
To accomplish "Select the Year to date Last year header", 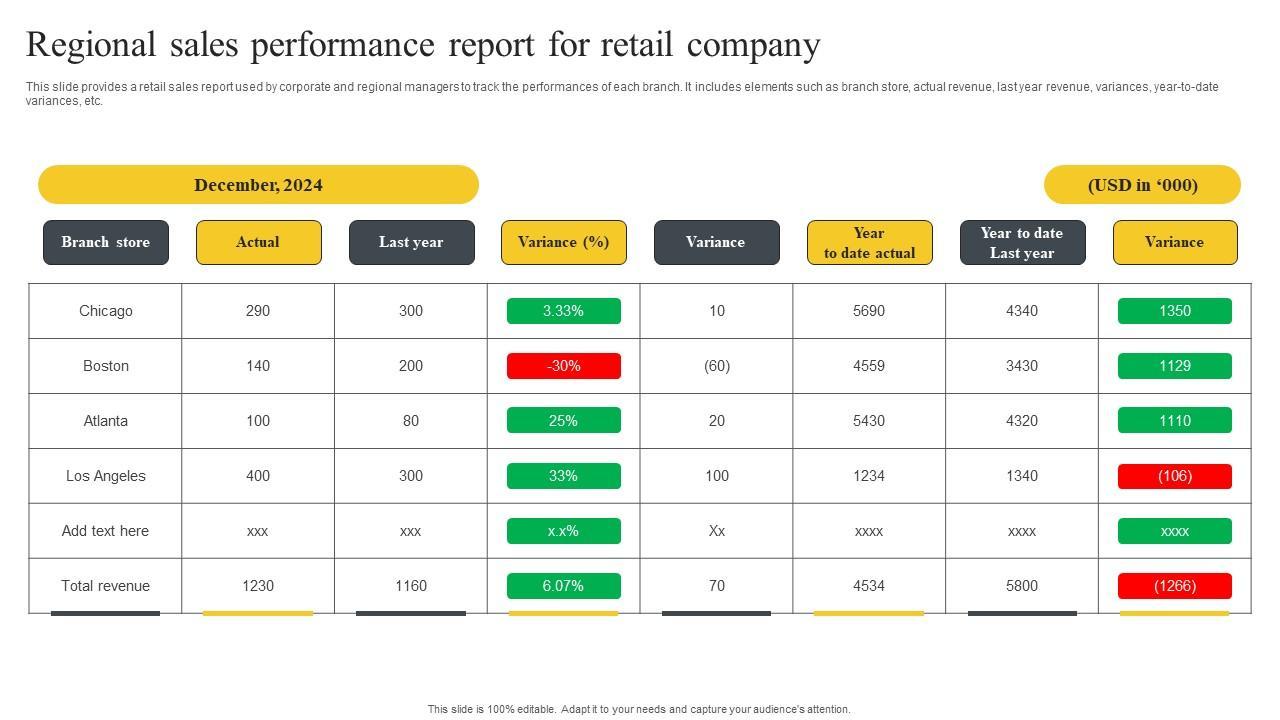I will [1022, 242].
